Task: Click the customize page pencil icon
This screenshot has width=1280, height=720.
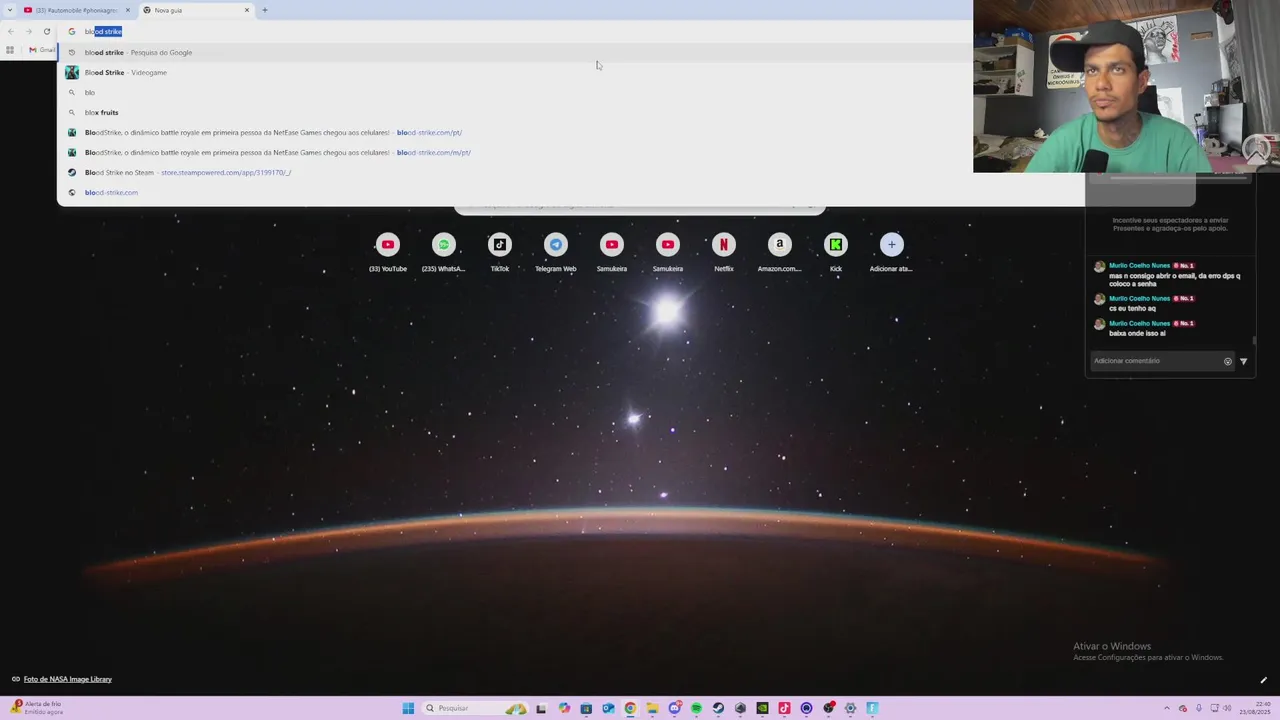Action: point(1263,680)
